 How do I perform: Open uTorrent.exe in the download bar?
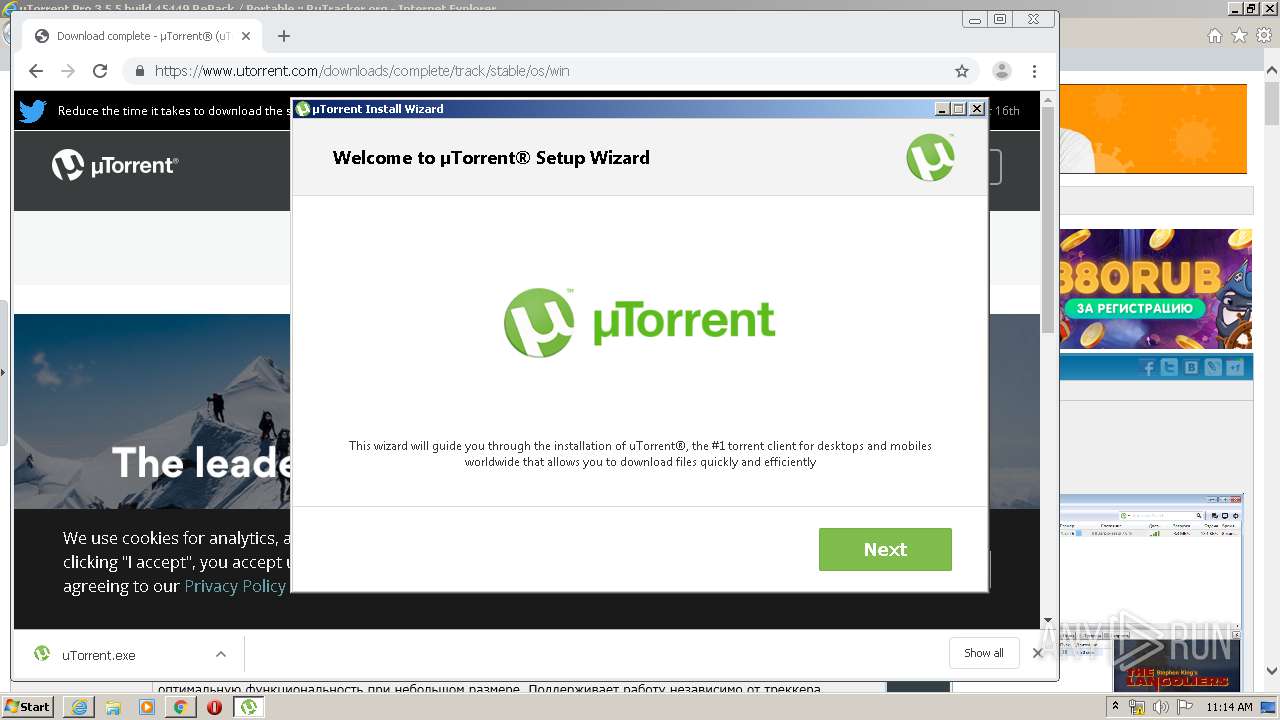99,655
